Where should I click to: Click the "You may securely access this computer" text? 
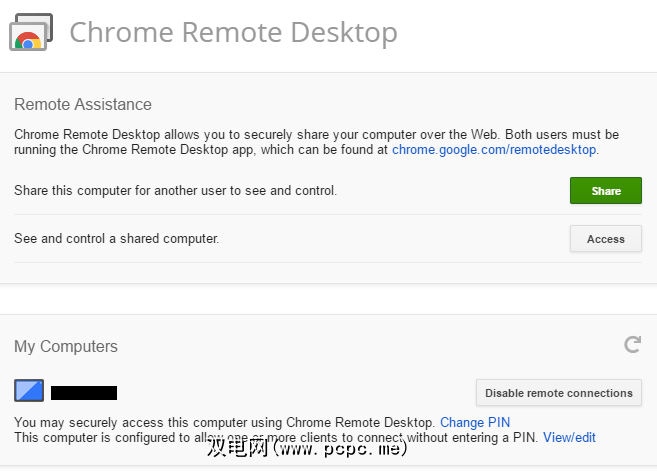(224, 423)
